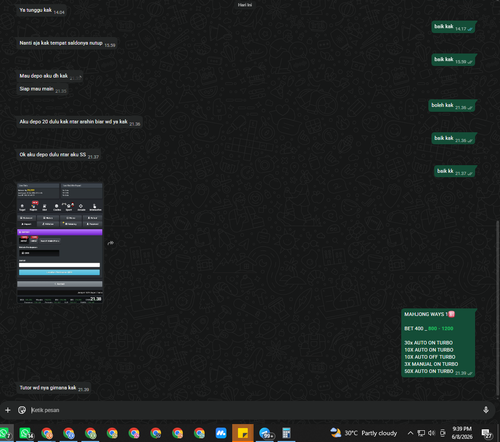
Task: Open the weather widget showing 30°C
Action: [364, 433]
